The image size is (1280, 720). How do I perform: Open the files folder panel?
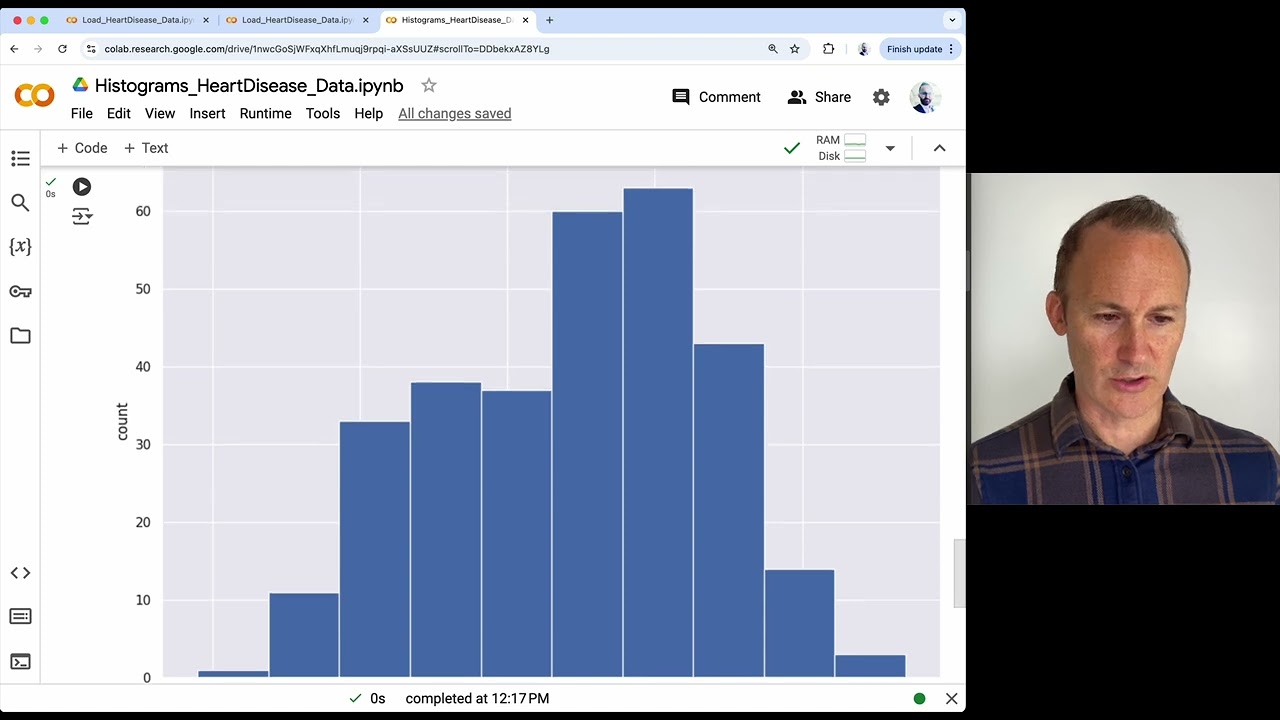pyautogui.click(x=20, y=336)
